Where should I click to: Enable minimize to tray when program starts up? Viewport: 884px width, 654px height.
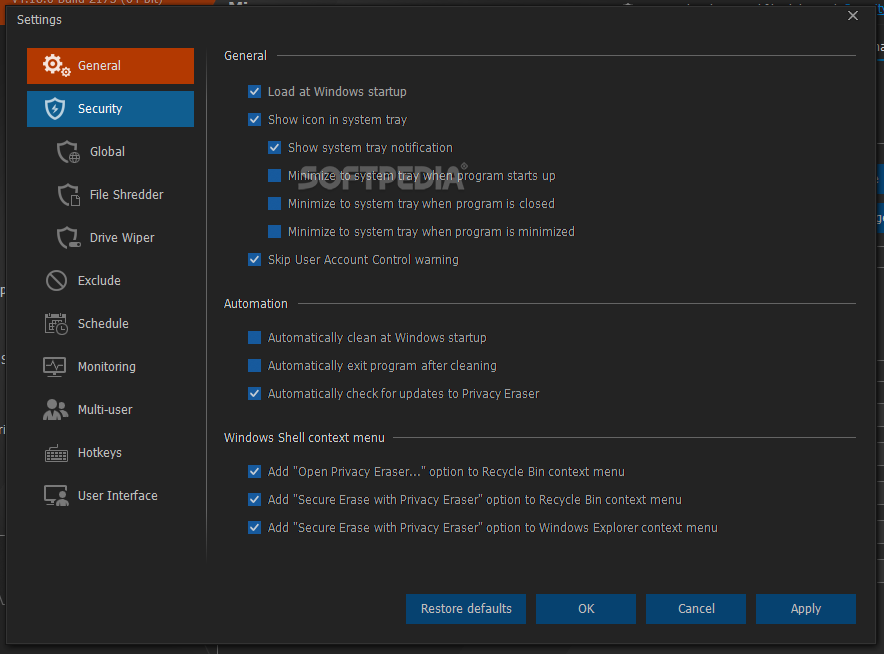275,175
